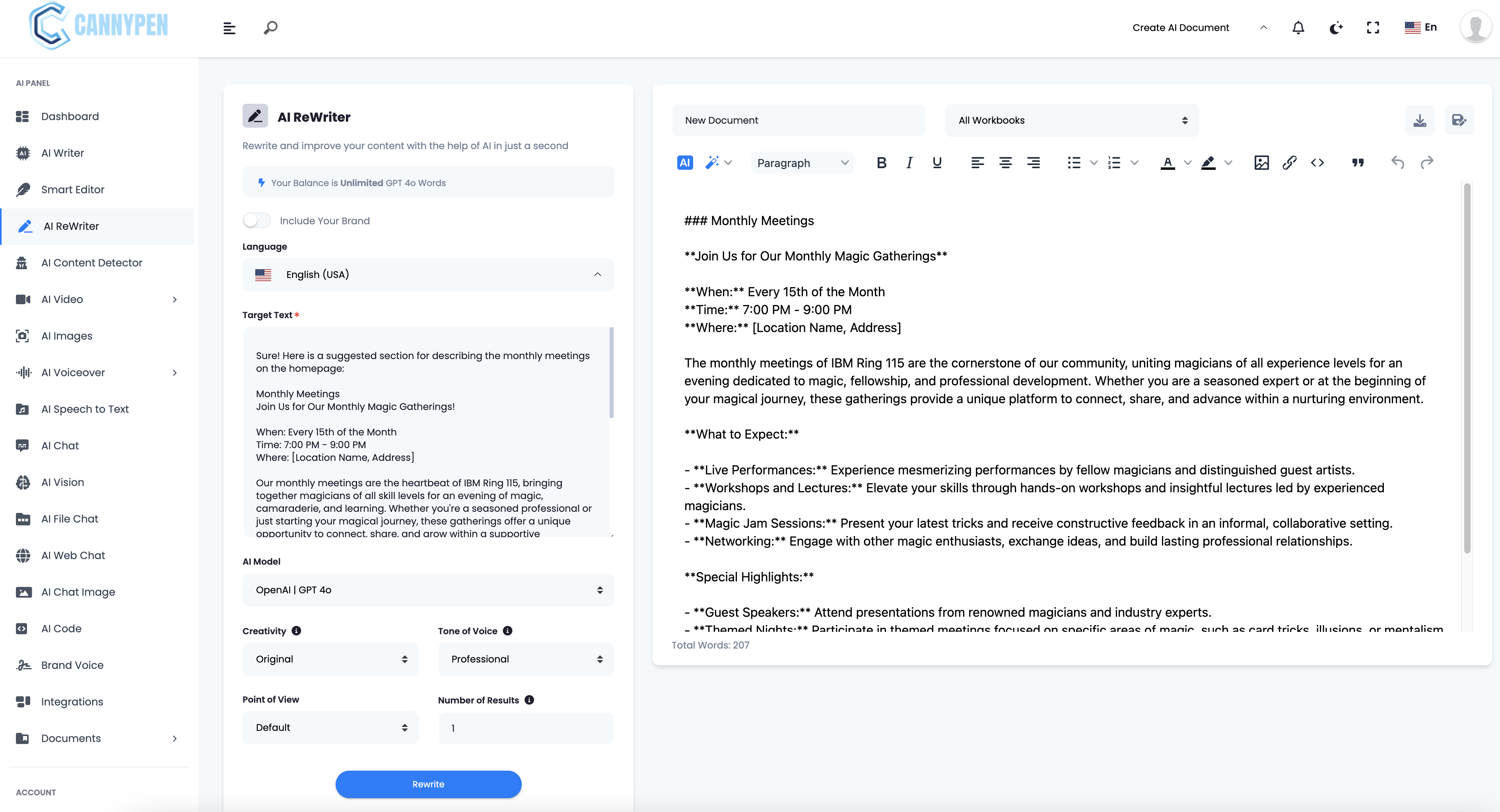Open the text highlight color picker
The width and height of the screenshot is (1500, 812).
[x=1228, y=163]
